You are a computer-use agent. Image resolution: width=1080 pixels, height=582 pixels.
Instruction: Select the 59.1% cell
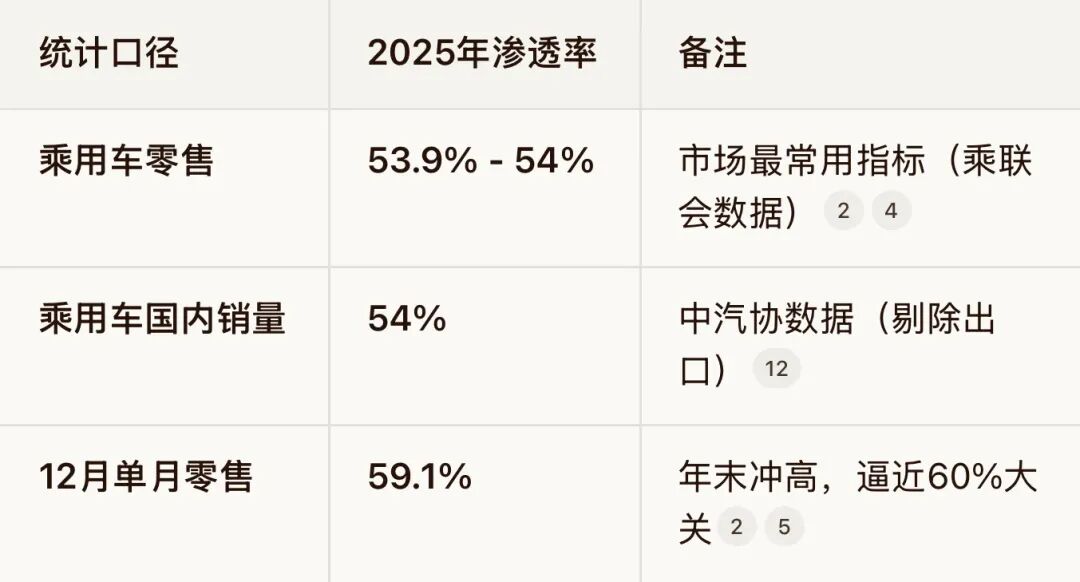click(x=419, y=477)
